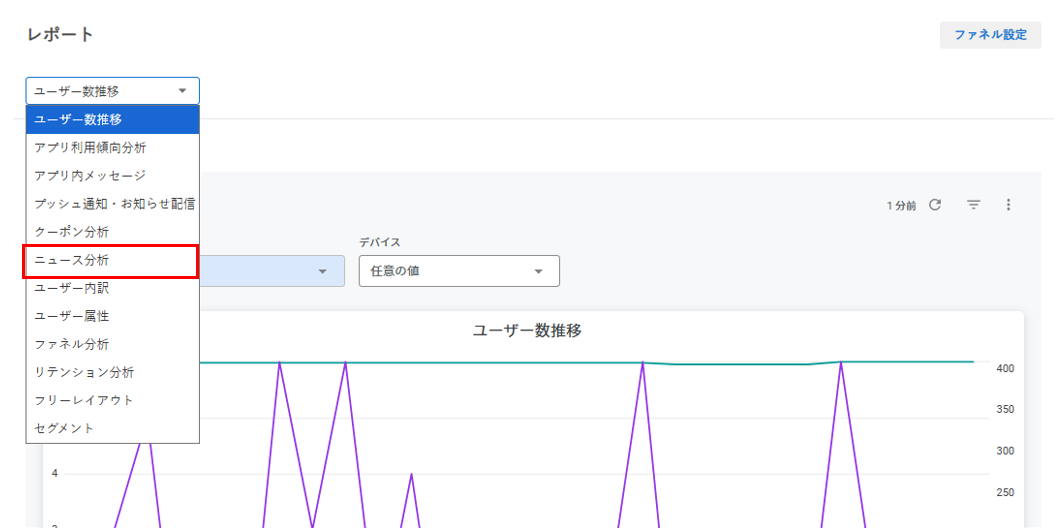Choose フリーレイアウト from the list
1057x532 pixels.
tap(113, 401)
